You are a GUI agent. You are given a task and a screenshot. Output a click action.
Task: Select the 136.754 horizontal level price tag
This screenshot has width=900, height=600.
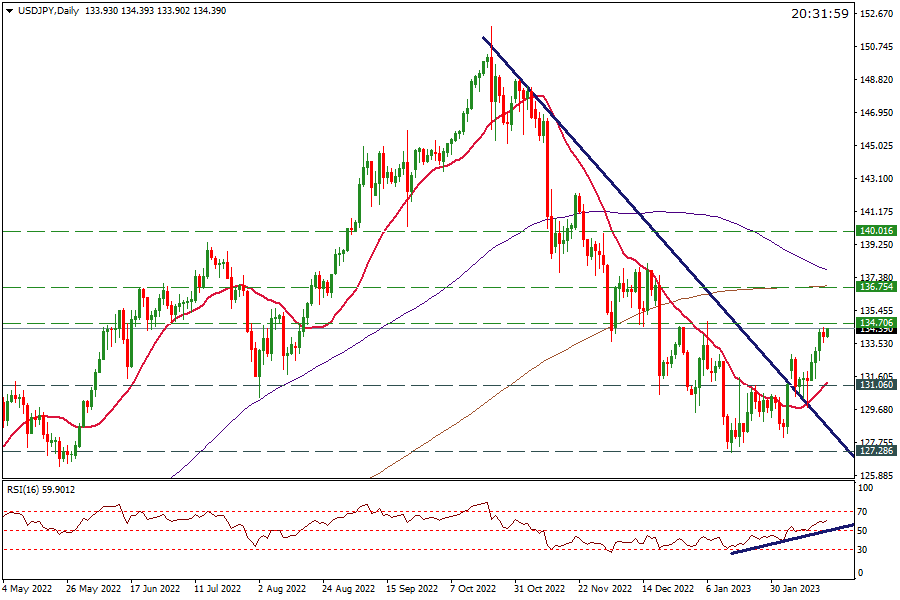[875, 287]
